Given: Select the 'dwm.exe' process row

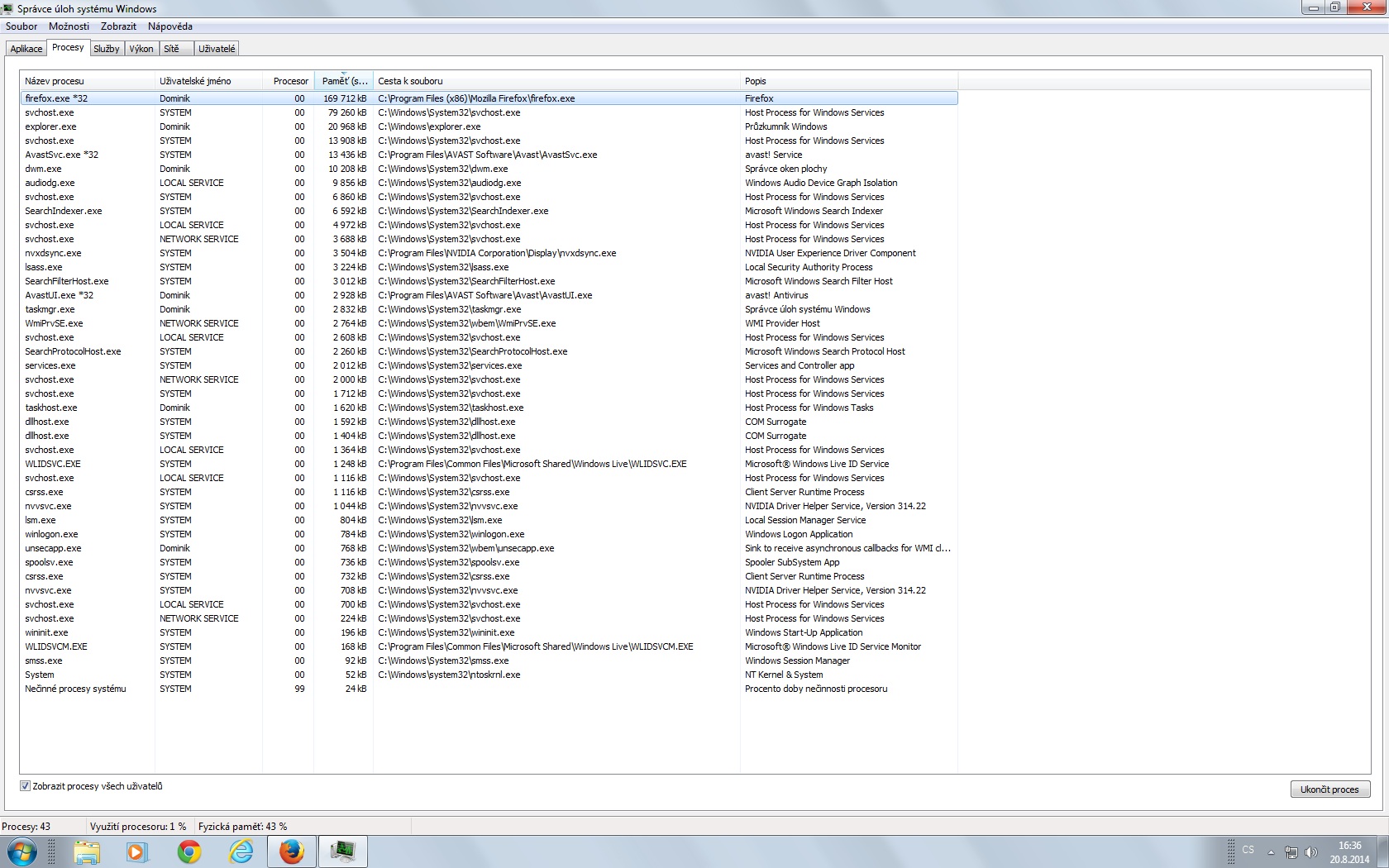Looking at the screenshot, I should (x=489, y=169).
